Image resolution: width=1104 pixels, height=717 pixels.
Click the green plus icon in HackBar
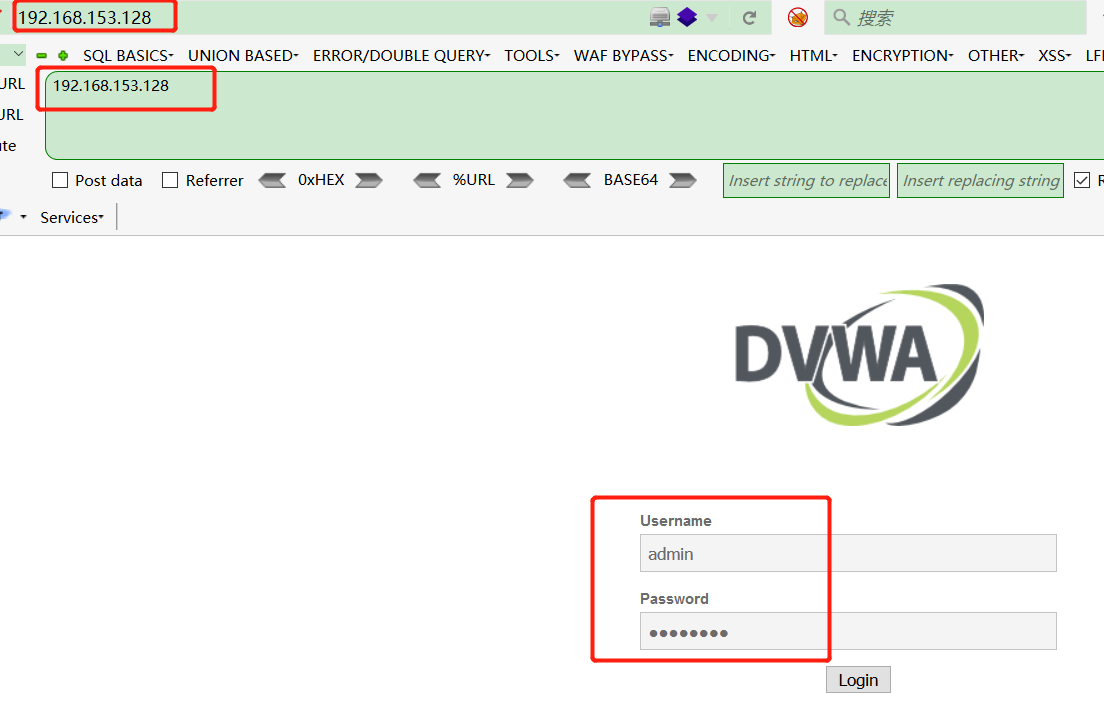click(63, 56)
